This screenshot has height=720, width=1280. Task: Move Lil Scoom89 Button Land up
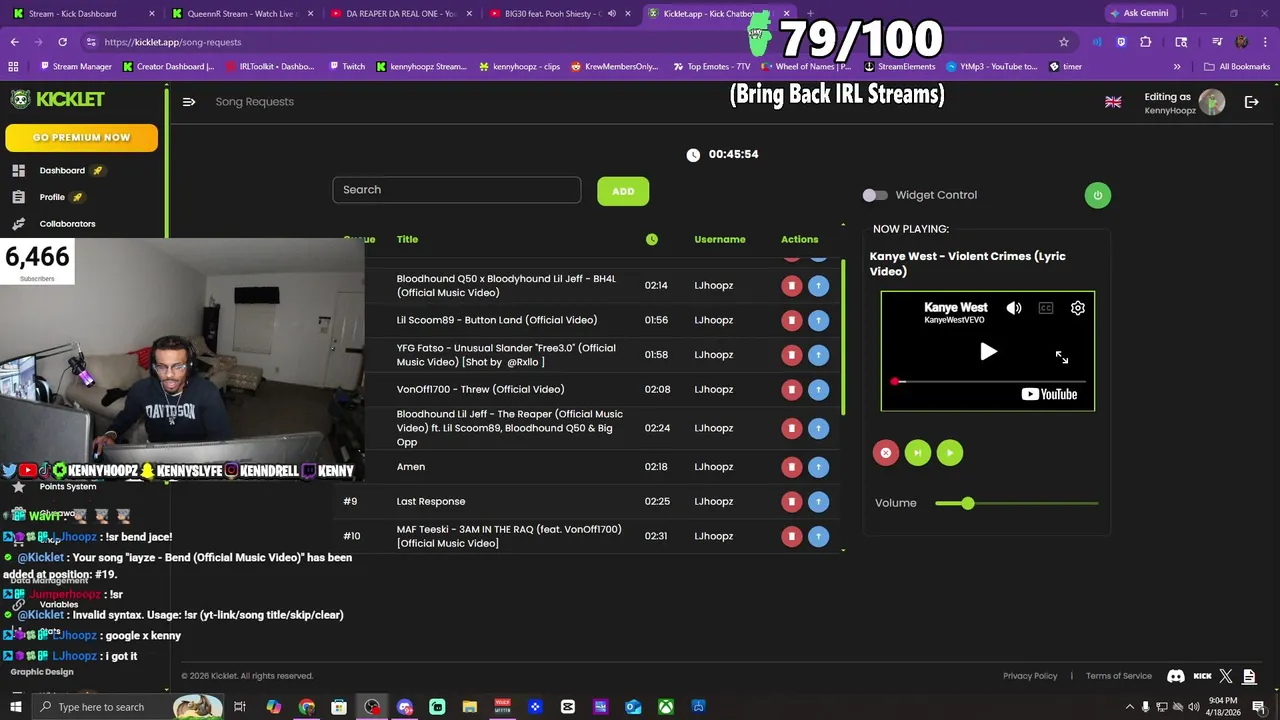[818, 320]
